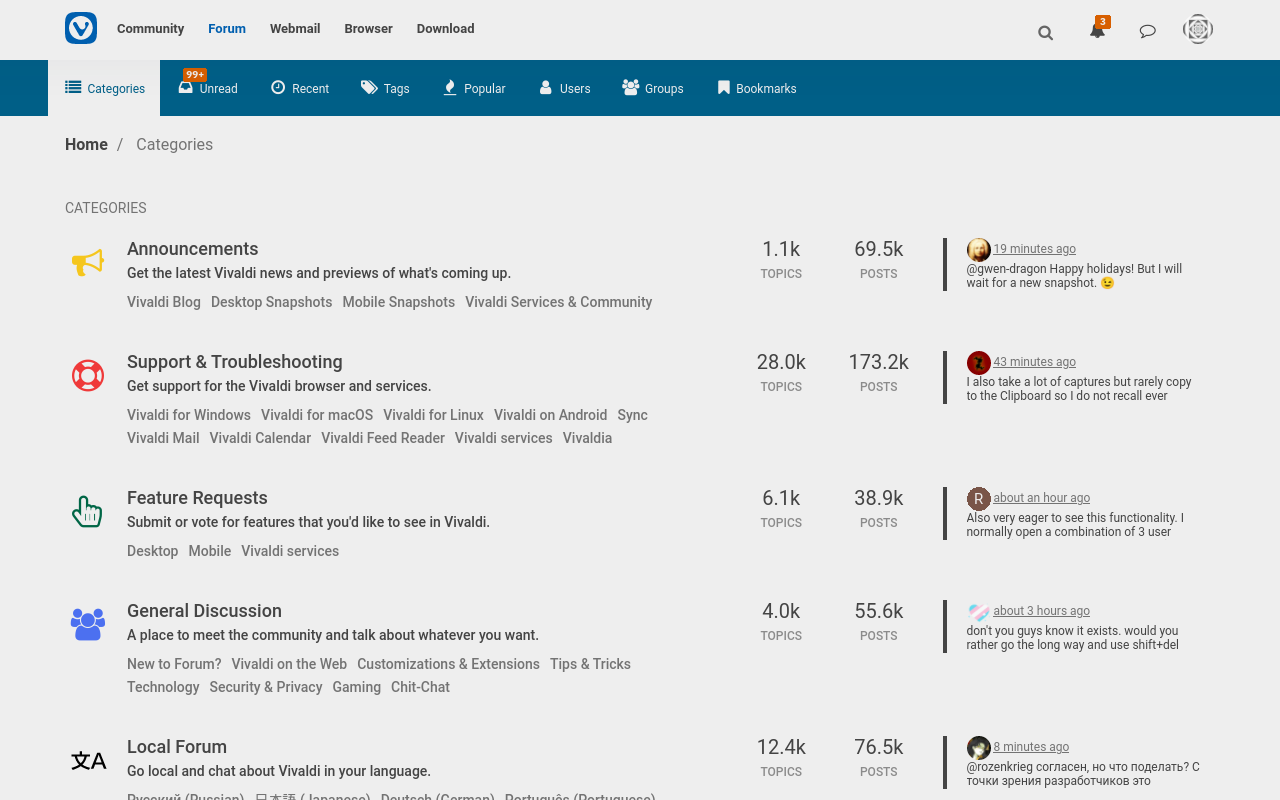Navigate Home via the breadcrumb
1280x800 pixels.
(86, 145)
